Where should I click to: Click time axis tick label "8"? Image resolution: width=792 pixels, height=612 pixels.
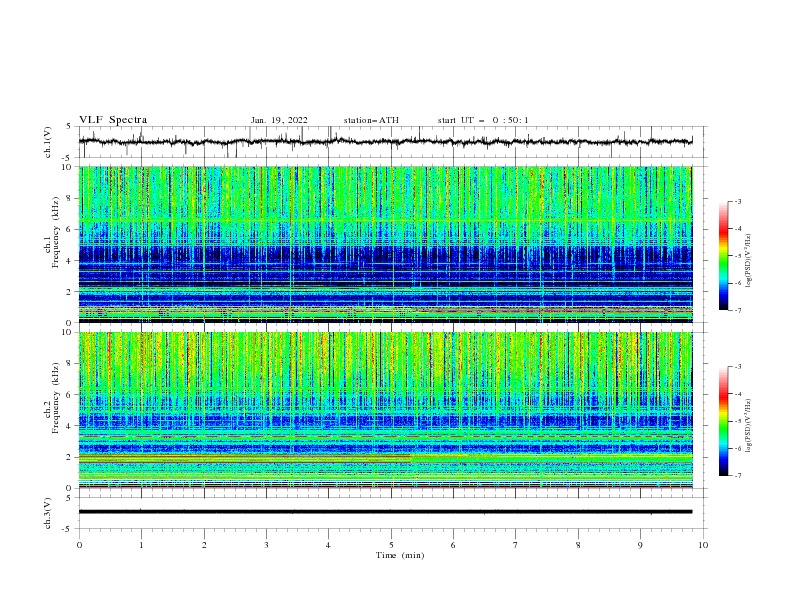[578, 545]
